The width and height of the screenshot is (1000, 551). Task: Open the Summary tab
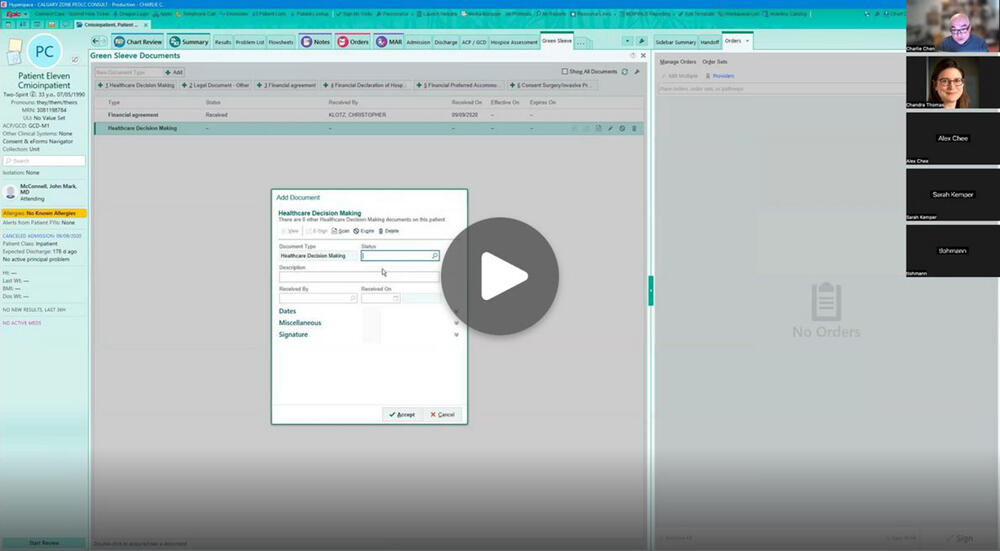coord(189,41)
